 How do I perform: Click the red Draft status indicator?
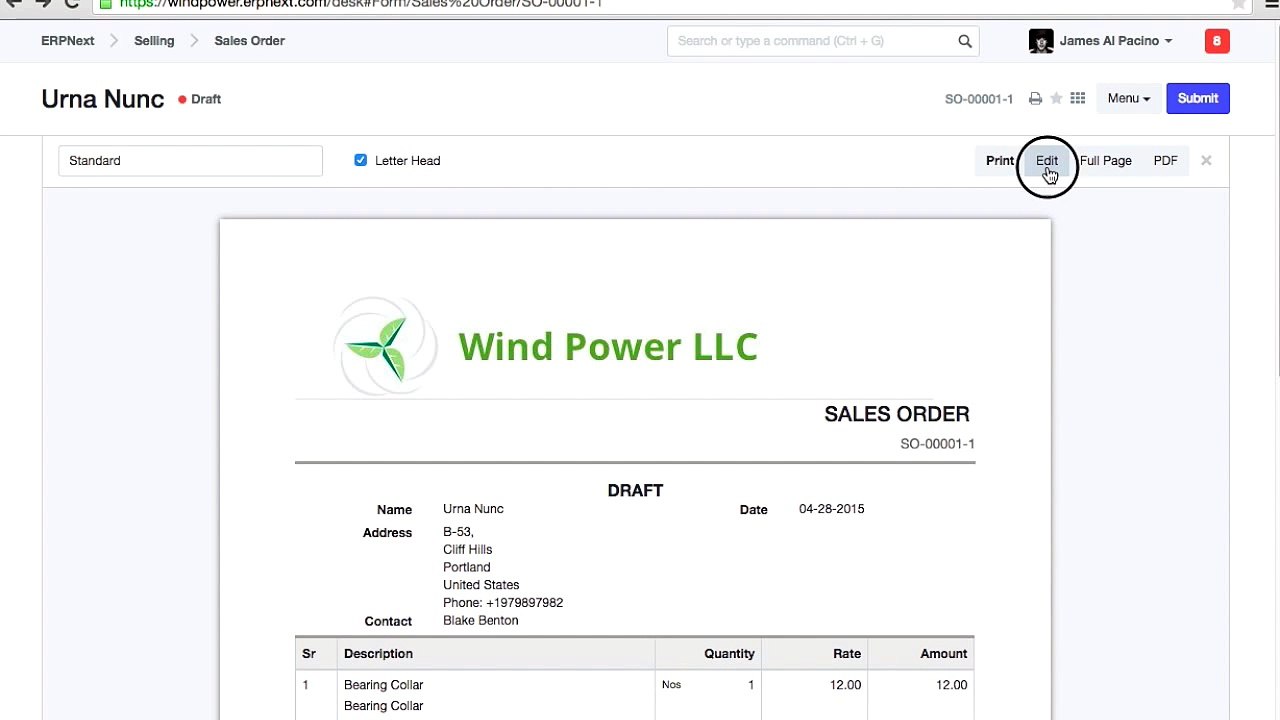tap(200, 99)
